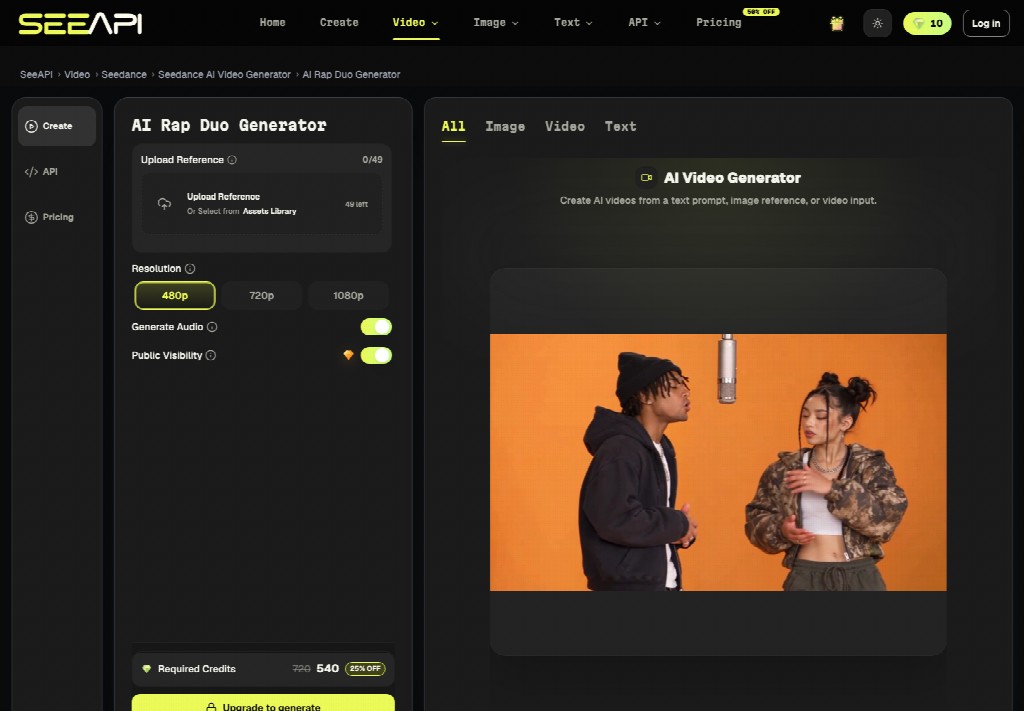
Task: Expand the API dropdown menu
Action: click(x=644, y=22)
